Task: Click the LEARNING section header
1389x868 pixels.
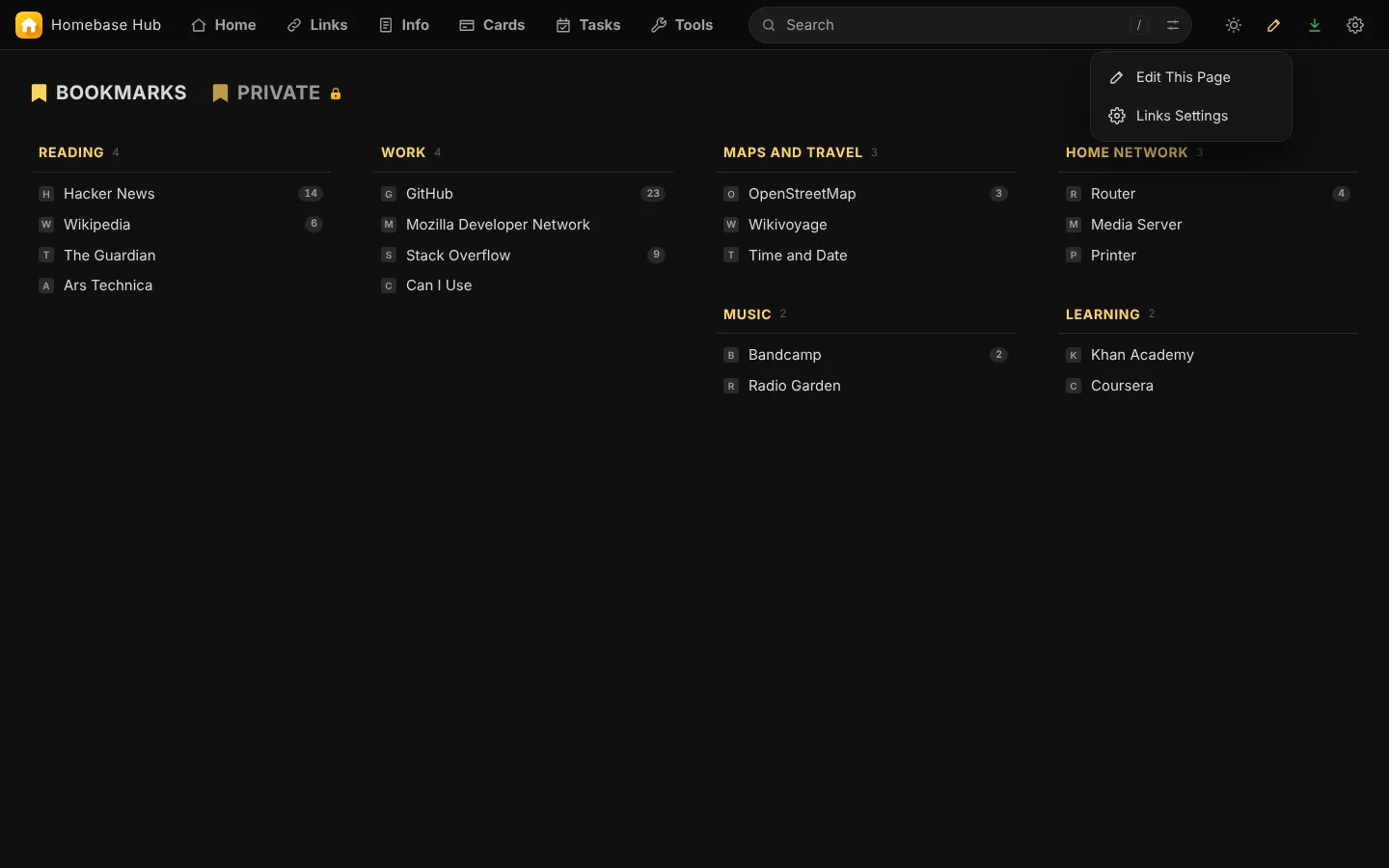Action: click(1103, 314)
